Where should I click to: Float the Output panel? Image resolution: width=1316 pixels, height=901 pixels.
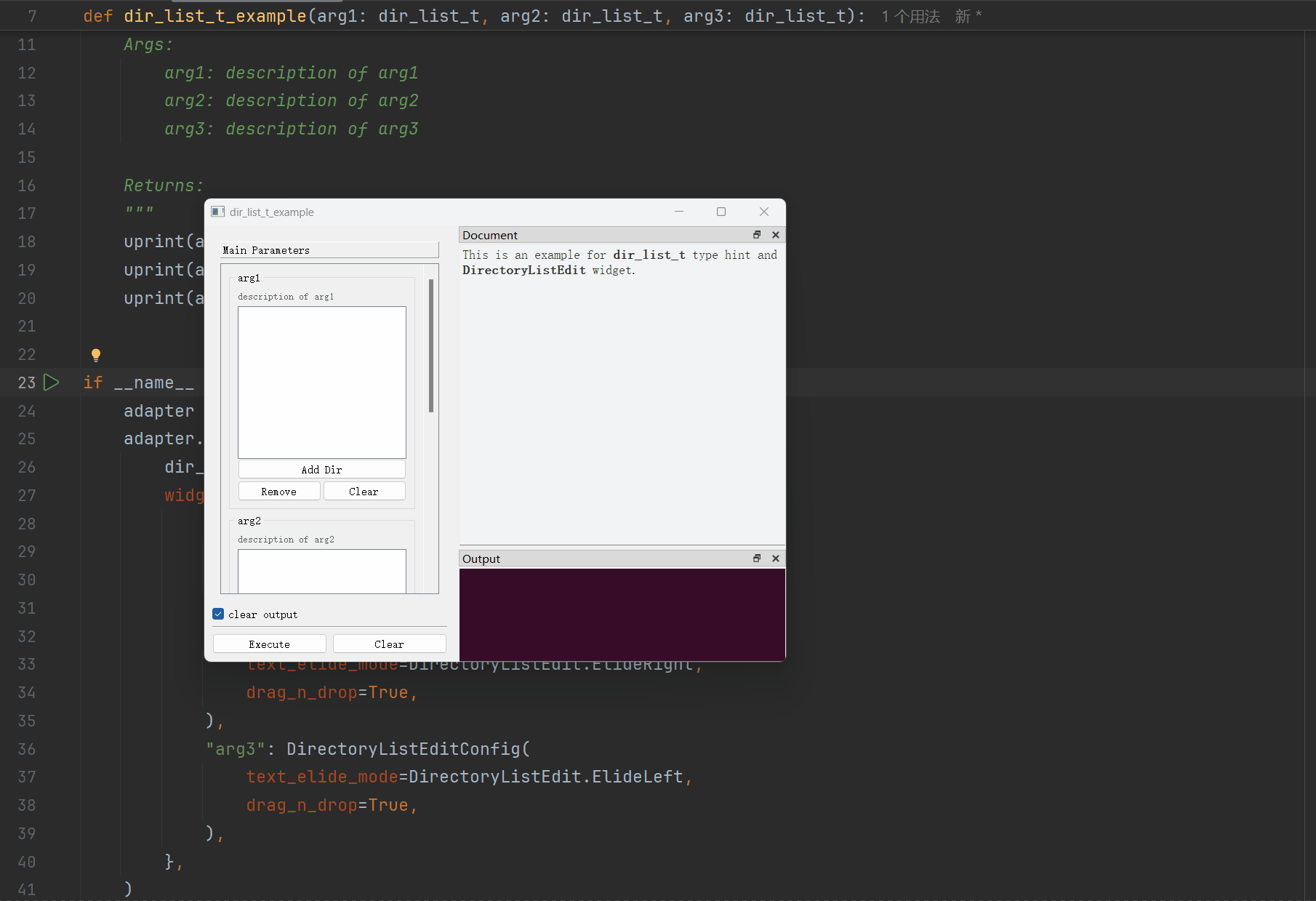tap(756, 558)
